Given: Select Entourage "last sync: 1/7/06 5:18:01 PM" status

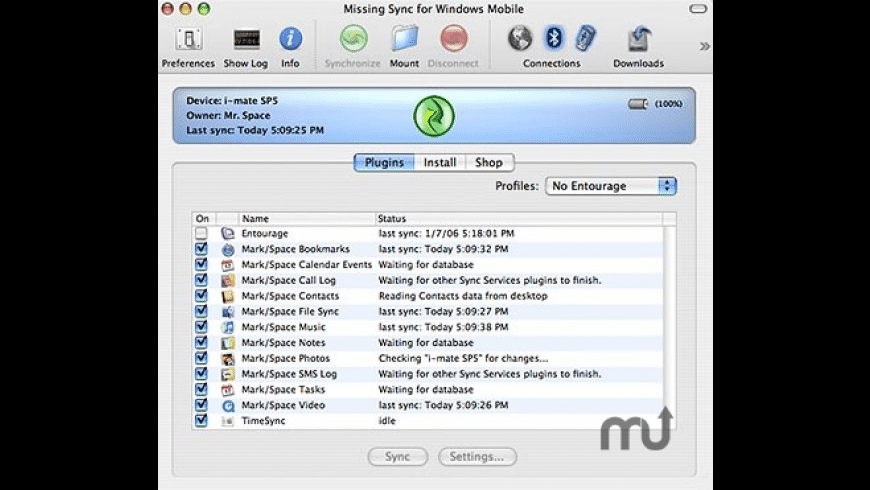Looking at the screenshot, I should [x=447, y=234].
